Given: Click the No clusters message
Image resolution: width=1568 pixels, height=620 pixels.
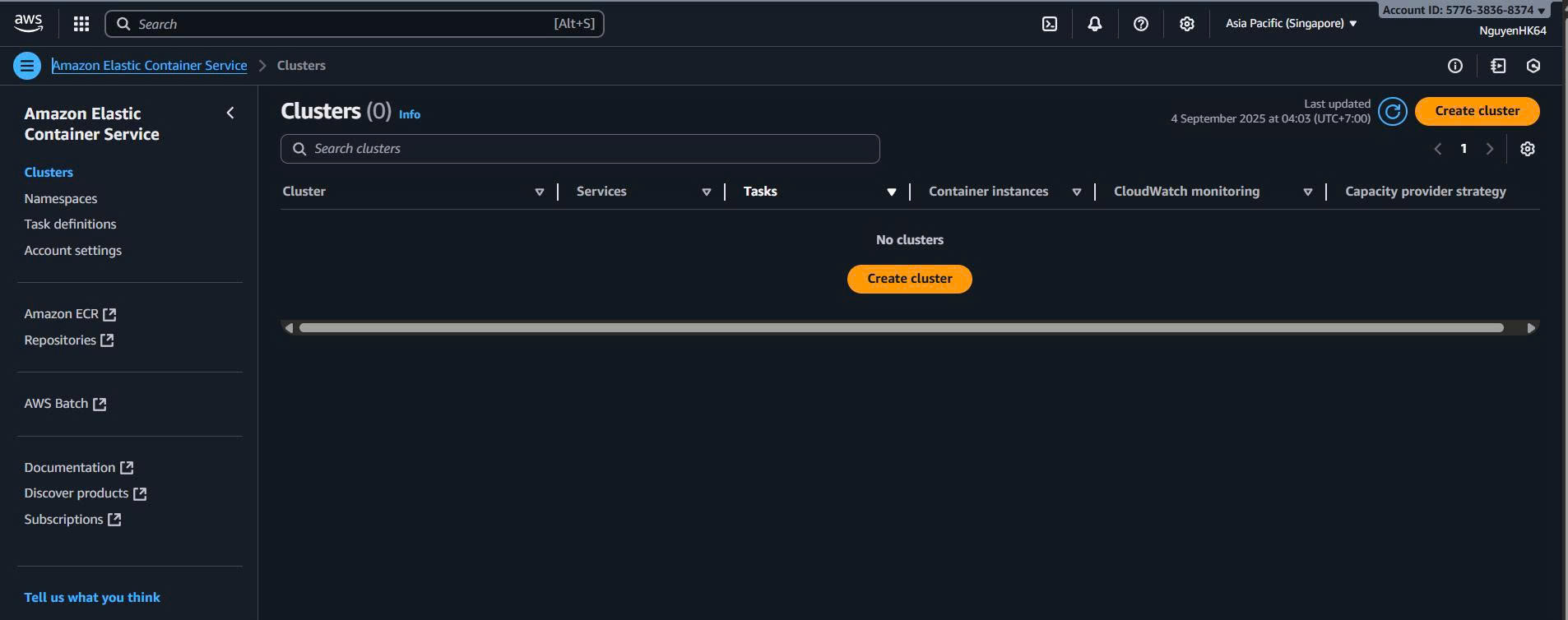Looking at the screenshot, I should coord(910,240).
